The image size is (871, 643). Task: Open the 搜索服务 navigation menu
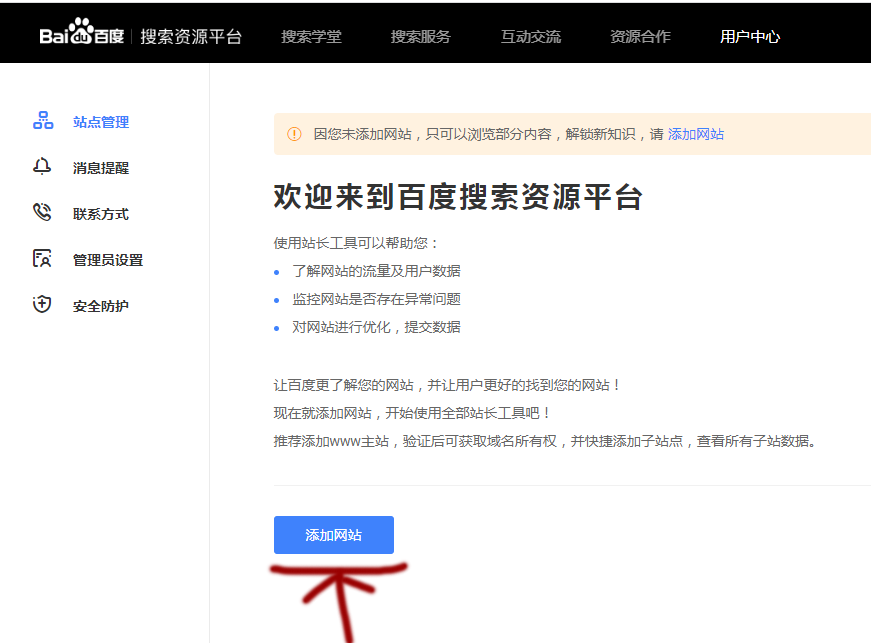point(420,37)
